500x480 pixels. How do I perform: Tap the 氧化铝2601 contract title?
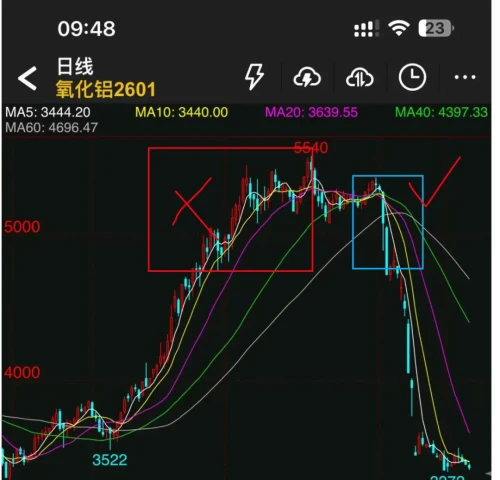coord(106,90)
